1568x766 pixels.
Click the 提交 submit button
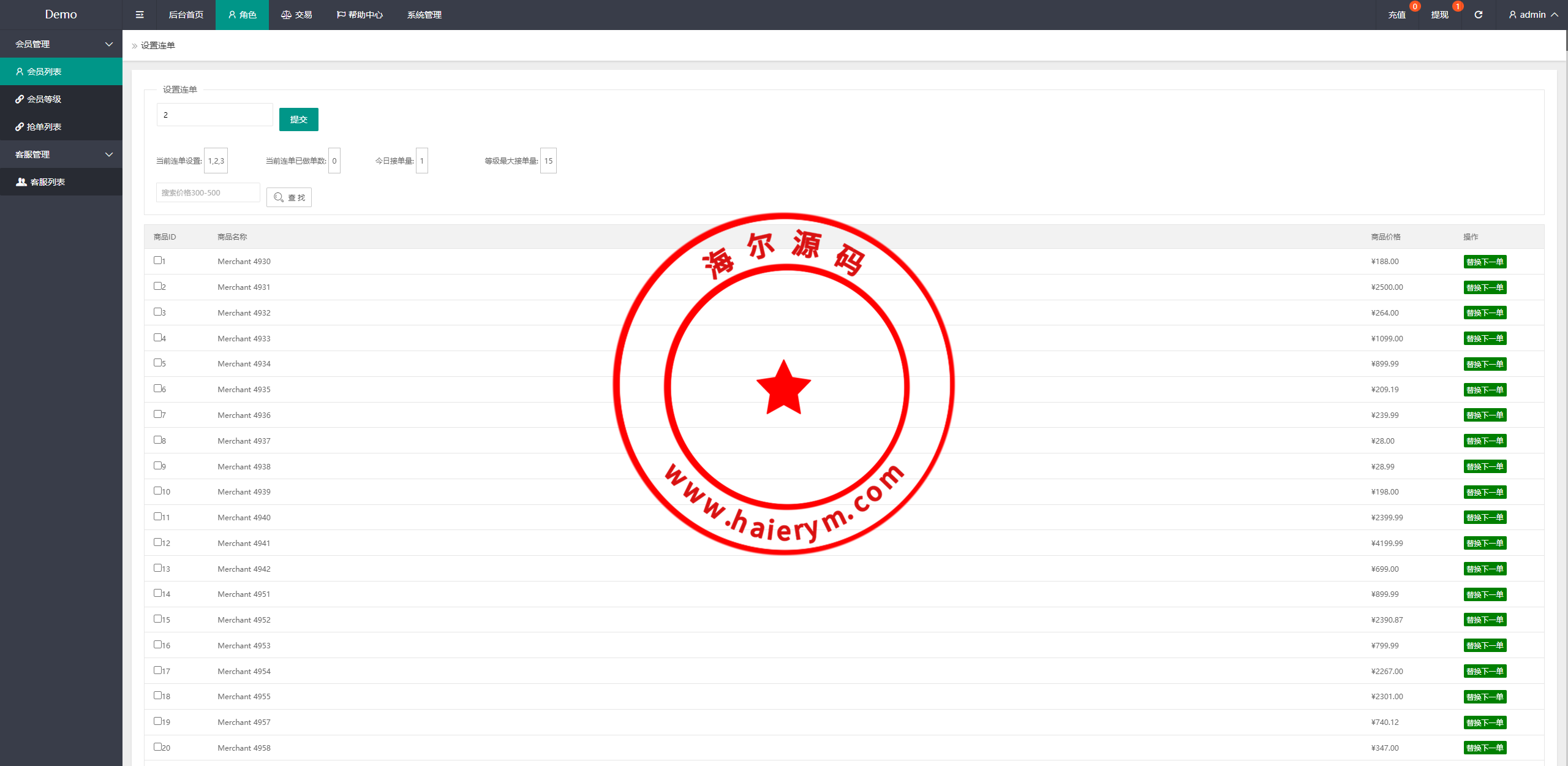point(298,119)
